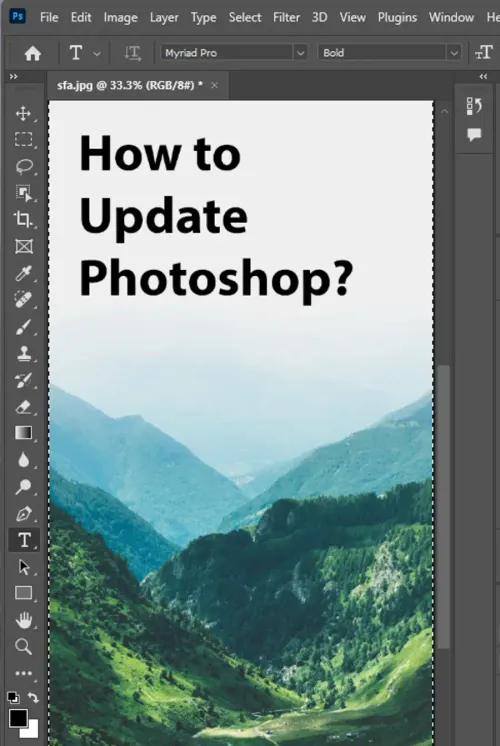Select the Blur tool

23,460
